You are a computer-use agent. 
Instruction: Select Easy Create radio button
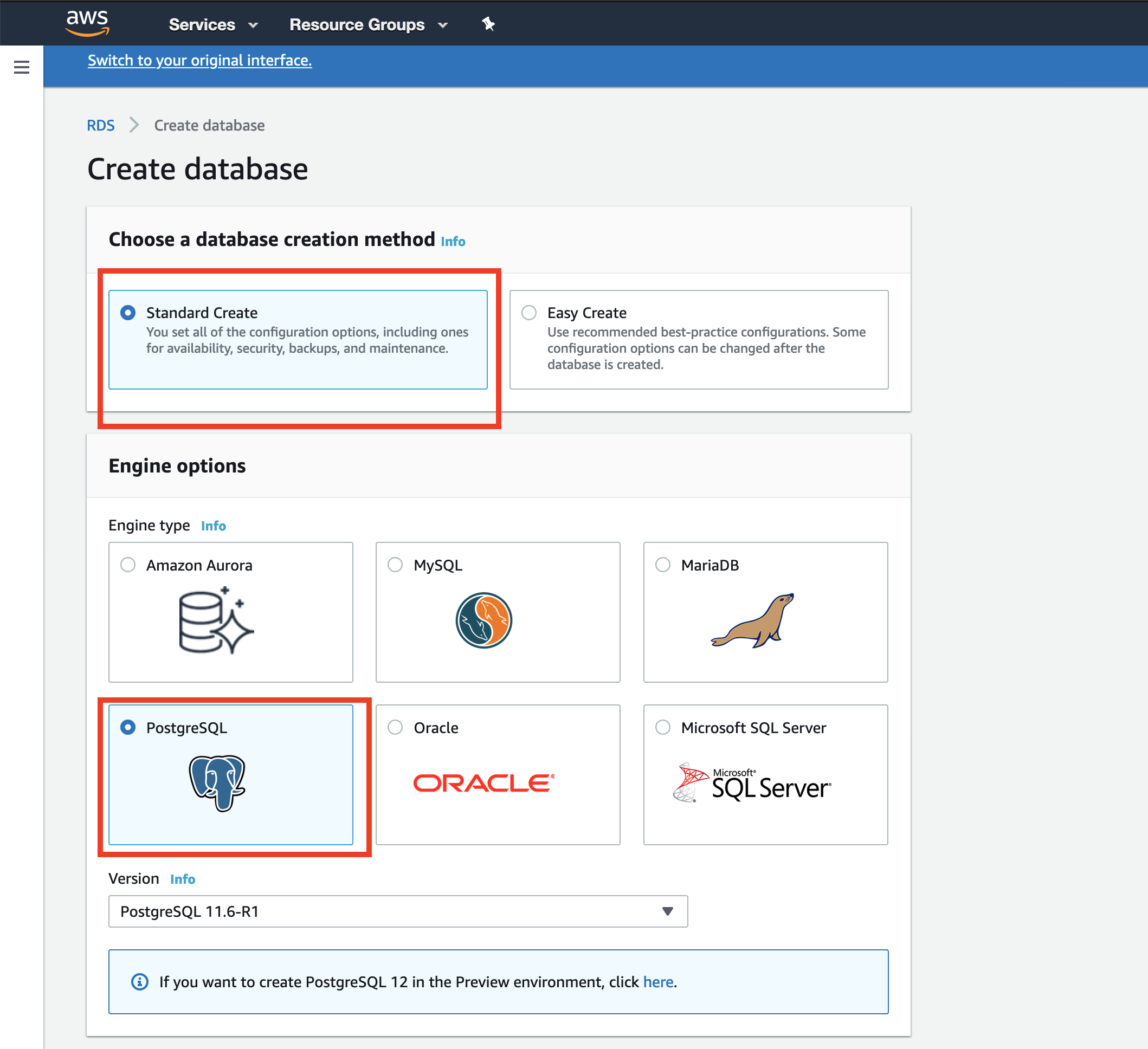tap(529, 313)
